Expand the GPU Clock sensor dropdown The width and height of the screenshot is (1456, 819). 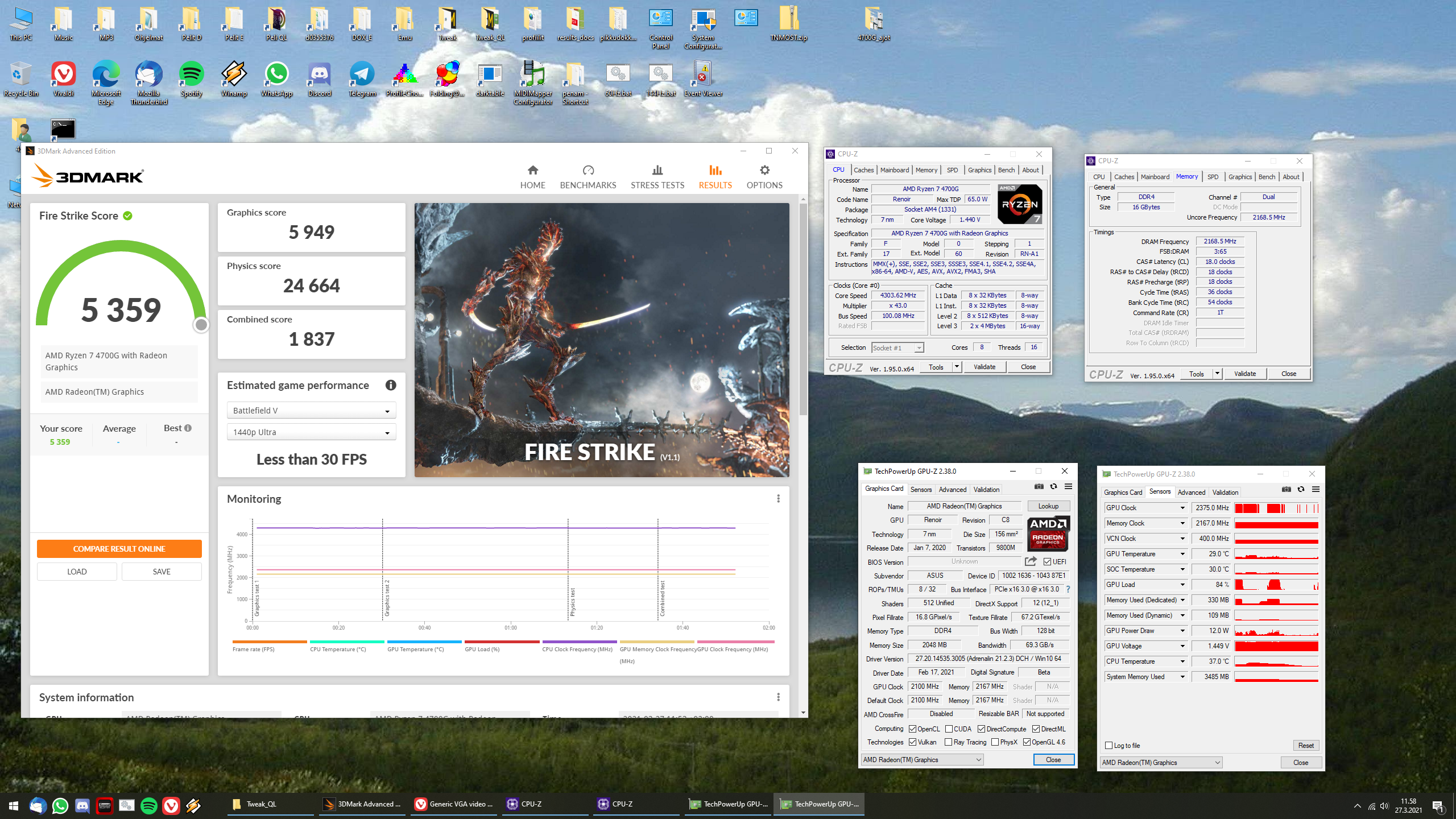coord(1182,508)
